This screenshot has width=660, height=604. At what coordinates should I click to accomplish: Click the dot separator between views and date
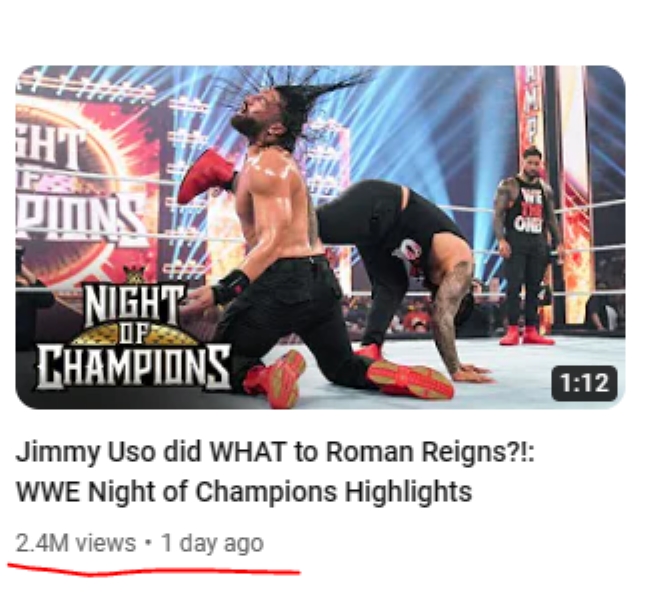coord(148,543)
